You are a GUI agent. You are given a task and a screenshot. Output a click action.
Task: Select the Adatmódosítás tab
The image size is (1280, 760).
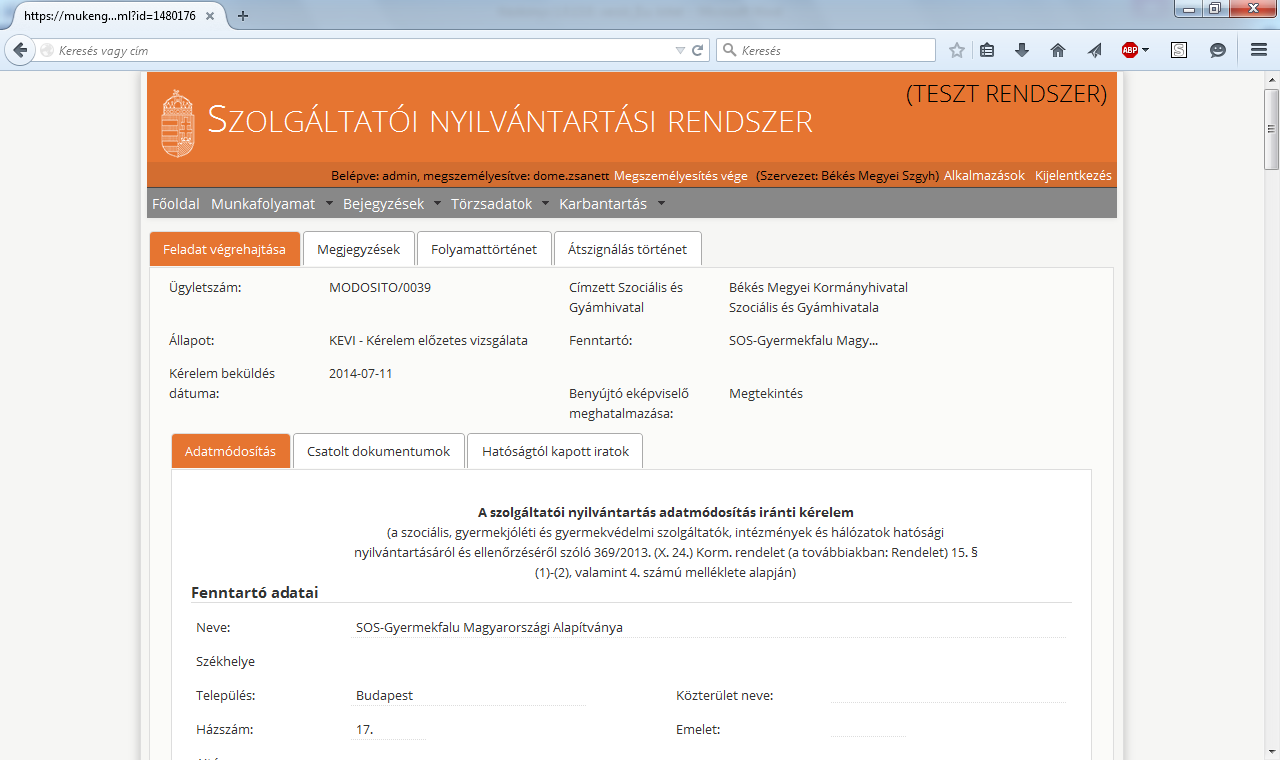click(231, 451)
